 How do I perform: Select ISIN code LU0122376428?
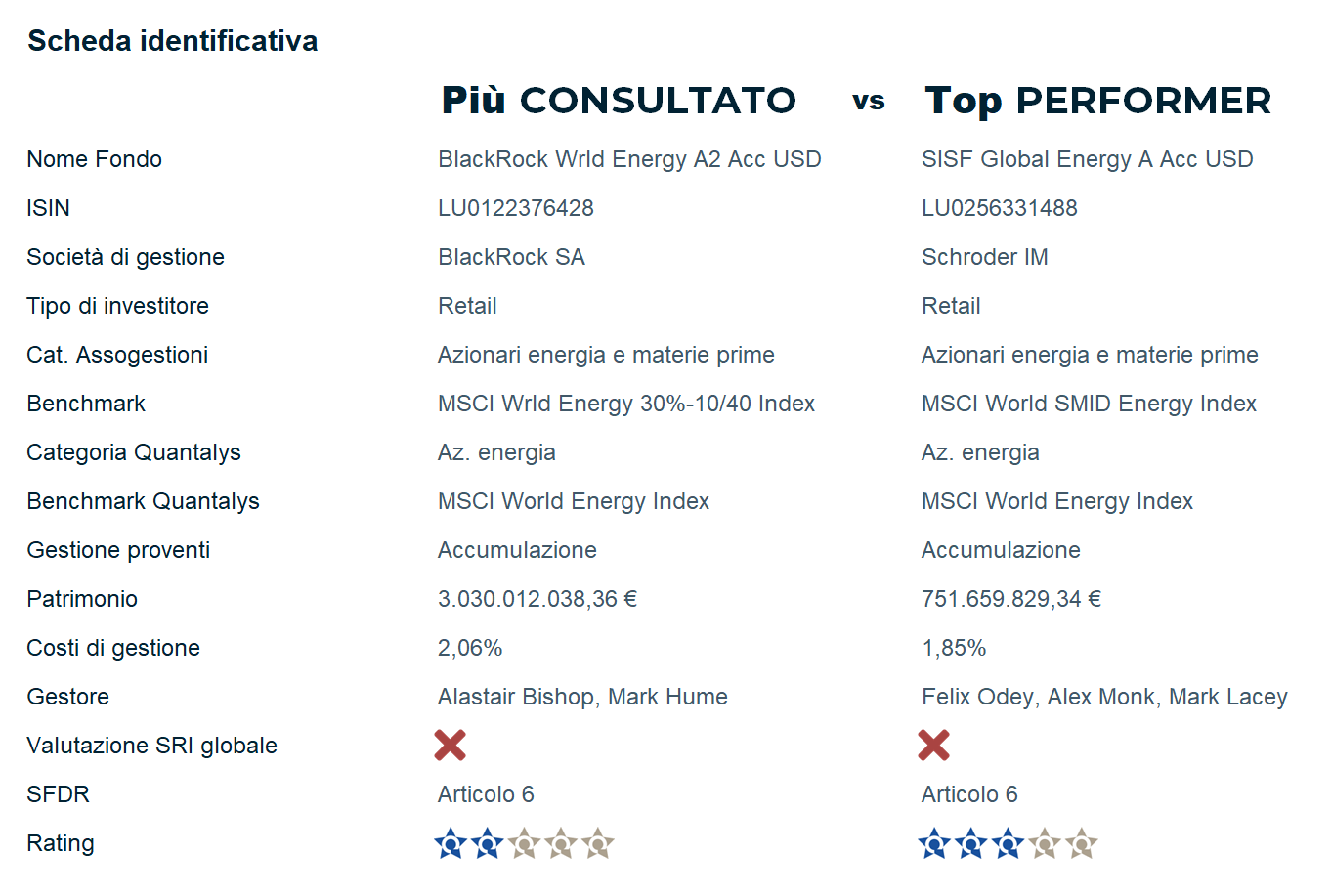(515, 208)
